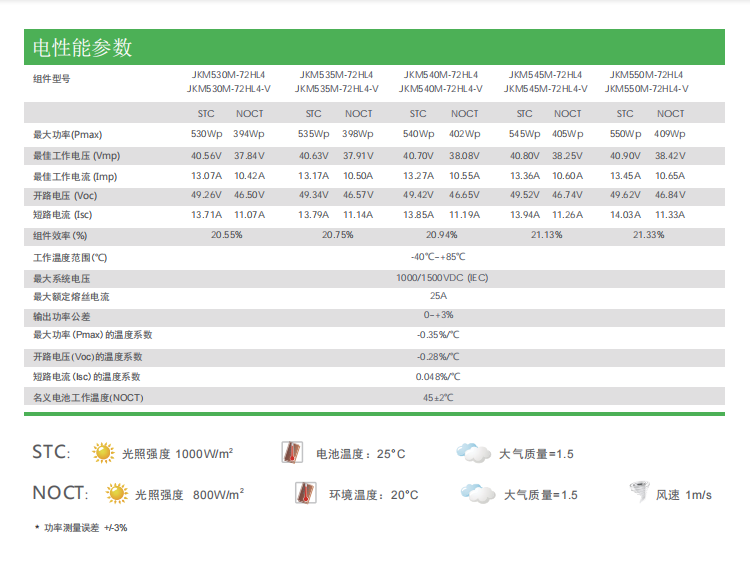The image size is (750, 566).
Task: Click the 名义电池工作温度(NOCT) row label
Action: tap(88, 398)
